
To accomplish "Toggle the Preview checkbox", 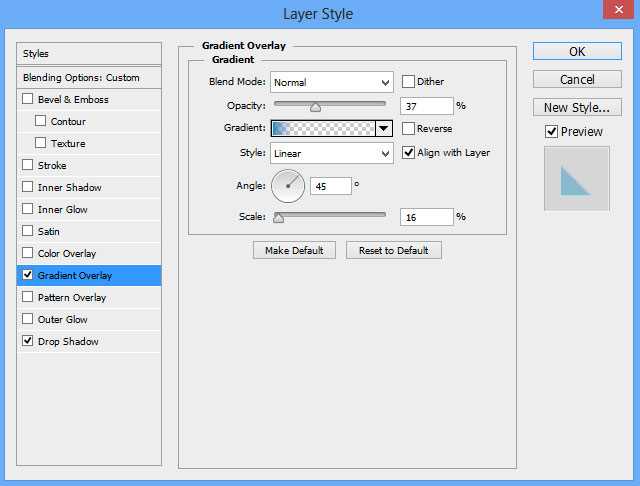I will pyautogui.click(x=551, y=131).
